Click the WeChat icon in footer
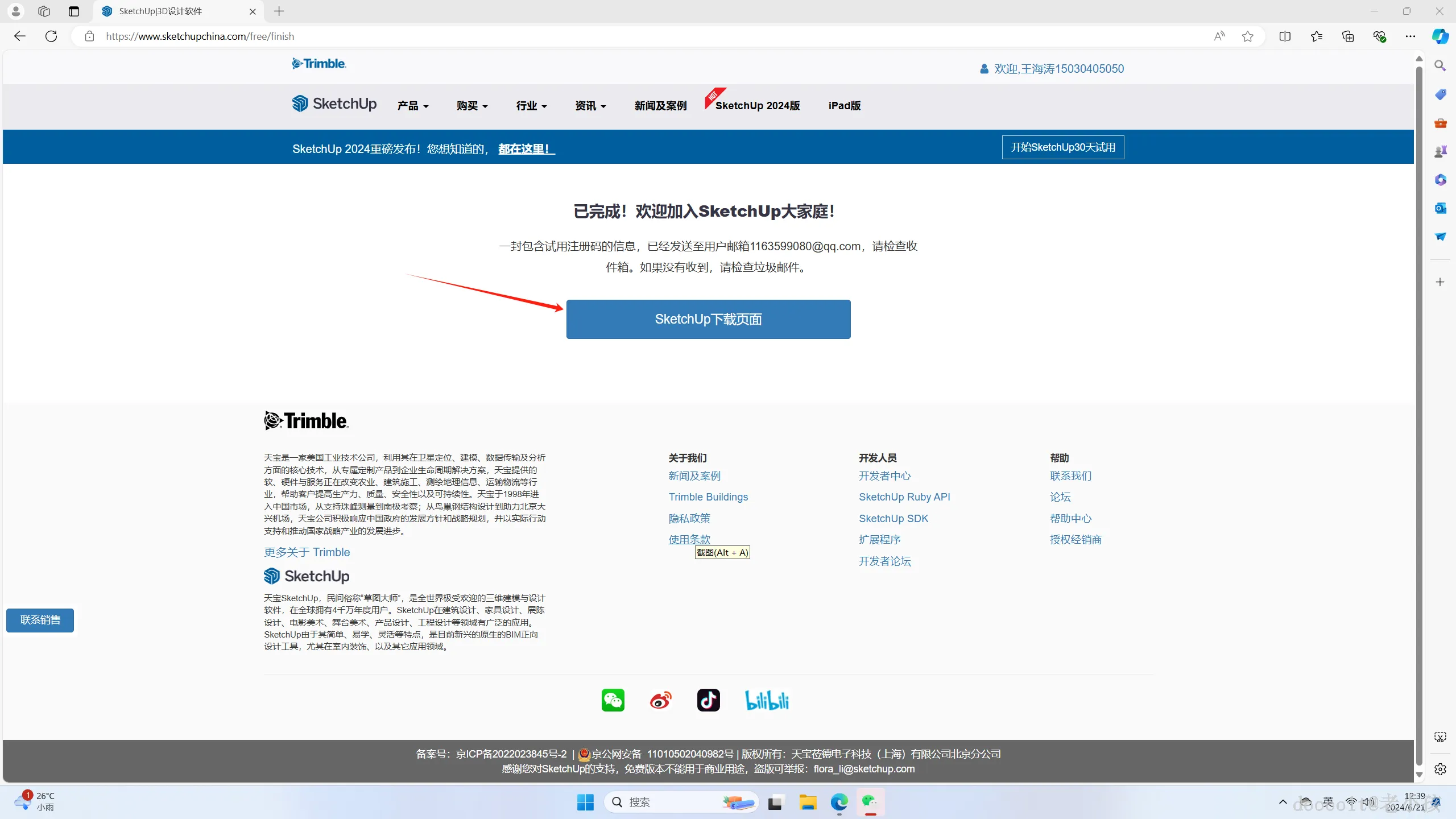This screenshot has width=1456, height=819. click(x=613, y=700)
